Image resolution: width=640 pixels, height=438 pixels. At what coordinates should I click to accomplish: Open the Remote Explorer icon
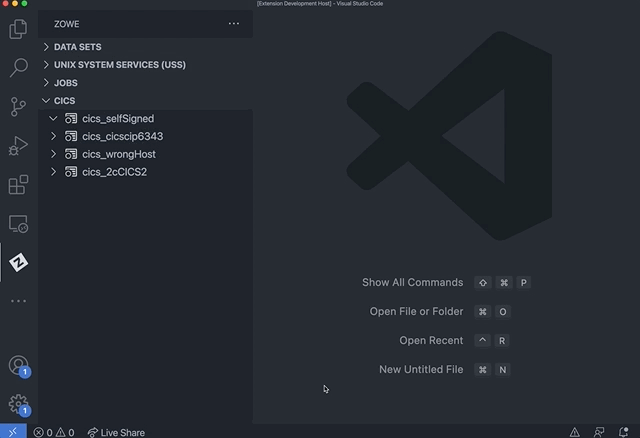pos(18,224)
